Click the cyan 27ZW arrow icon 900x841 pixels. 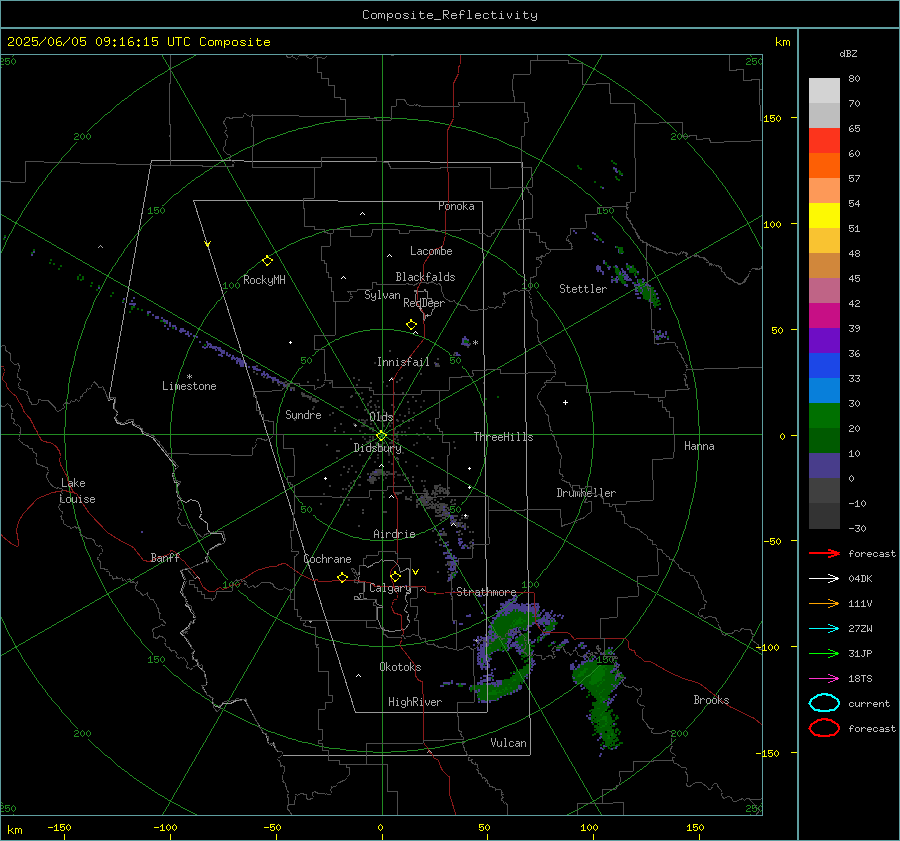pos(824,629)
